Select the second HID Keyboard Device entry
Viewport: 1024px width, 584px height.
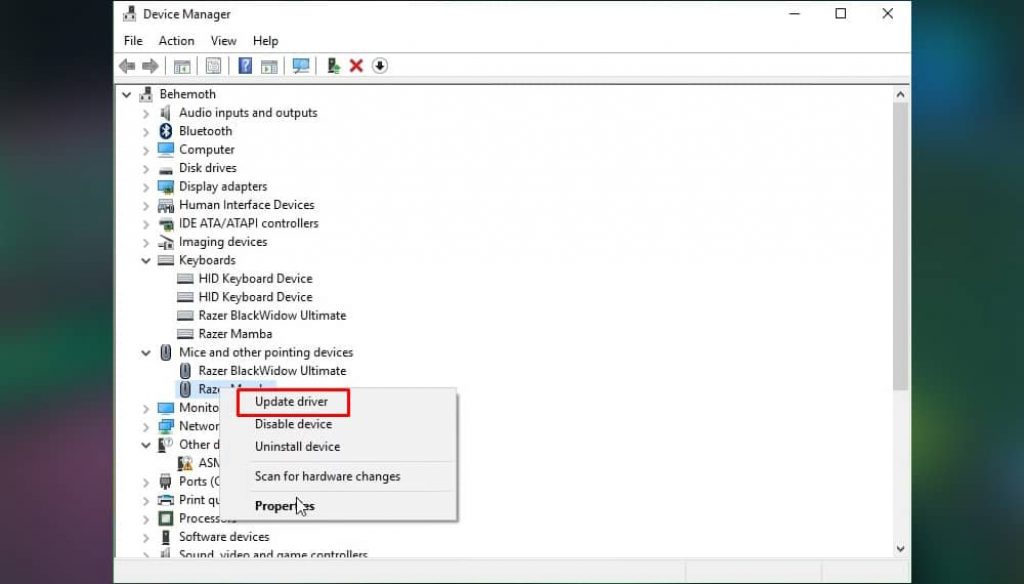click(x=255, y=297)
